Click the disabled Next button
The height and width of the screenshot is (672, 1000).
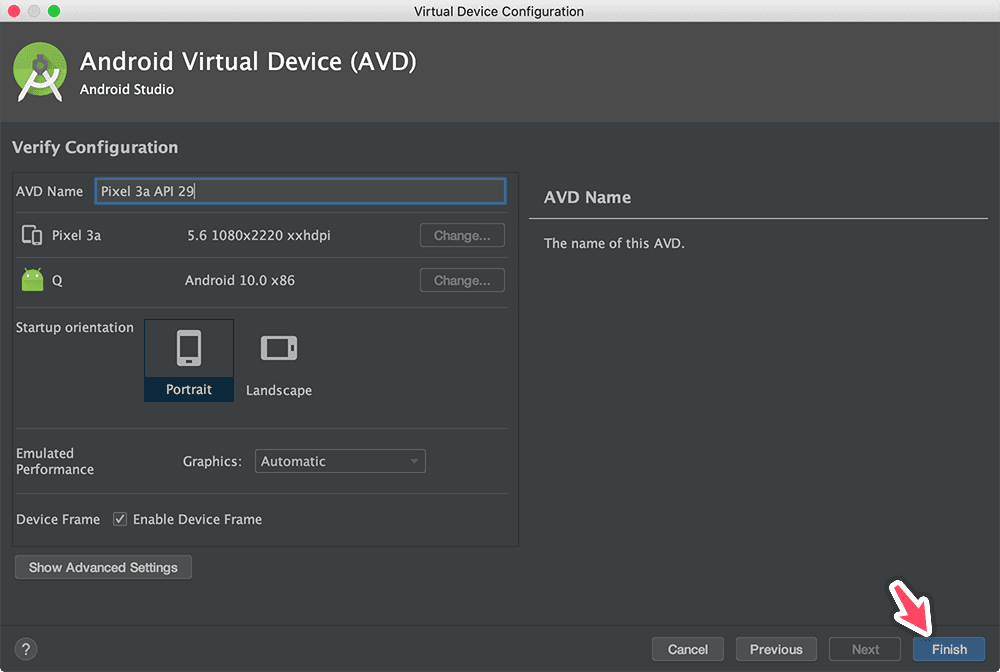(865, 649)
